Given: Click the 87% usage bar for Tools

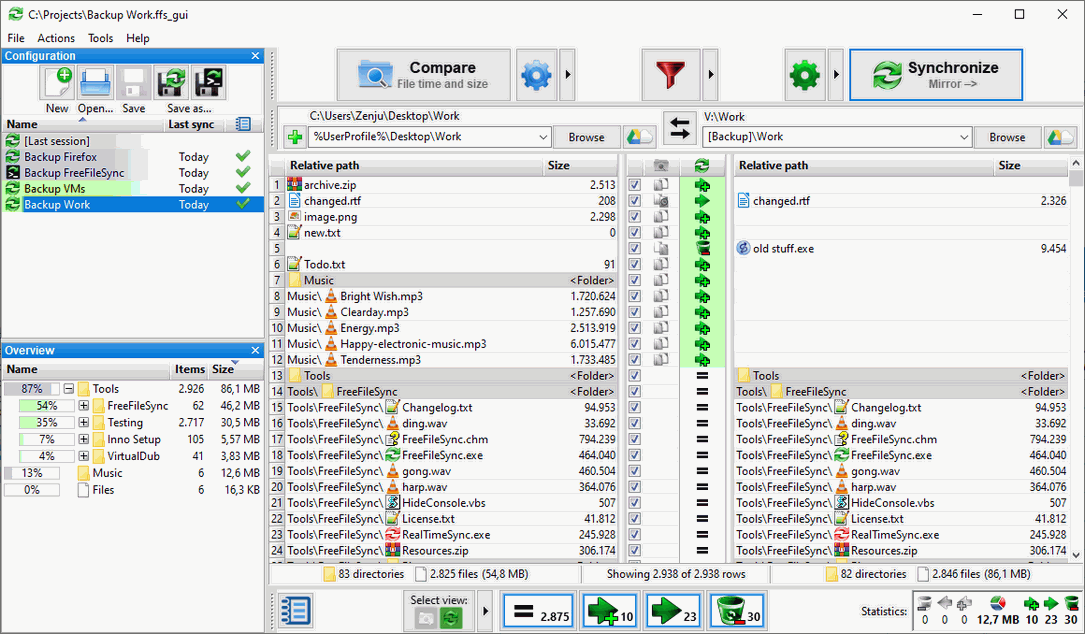Looking at the screenshot, I should [x=32, y=389].
